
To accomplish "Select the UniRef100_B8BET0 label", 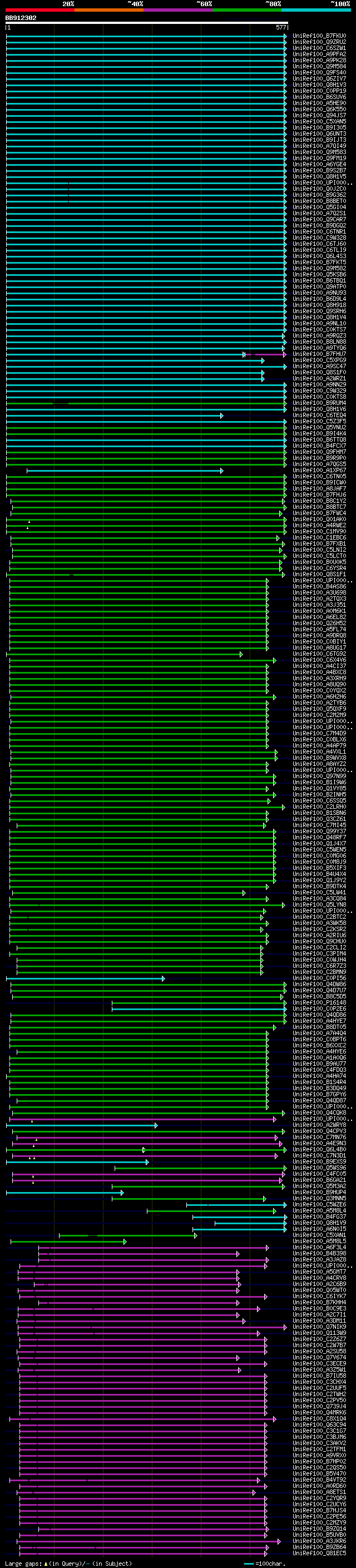I will click(x=319, y=201).
